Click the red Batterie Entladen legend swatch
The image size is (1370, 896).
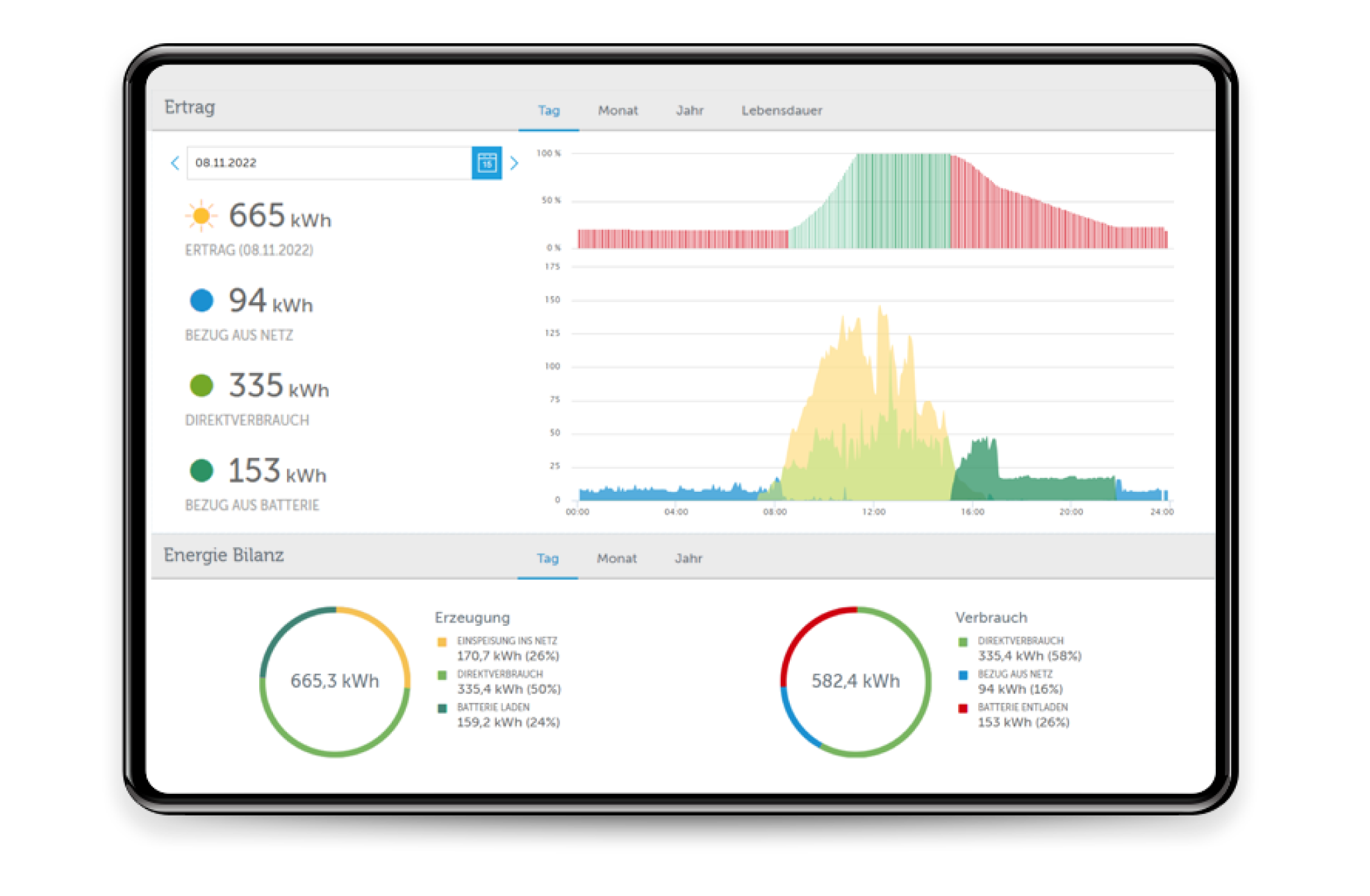click(x=963, y=708)
